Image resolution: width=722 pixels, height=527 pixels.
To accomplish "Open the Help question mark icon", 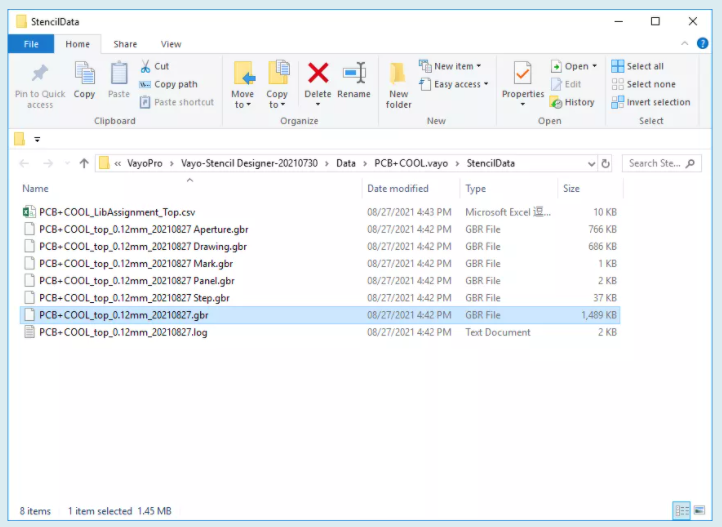I will pyautogui.click(x=702, y=44).
